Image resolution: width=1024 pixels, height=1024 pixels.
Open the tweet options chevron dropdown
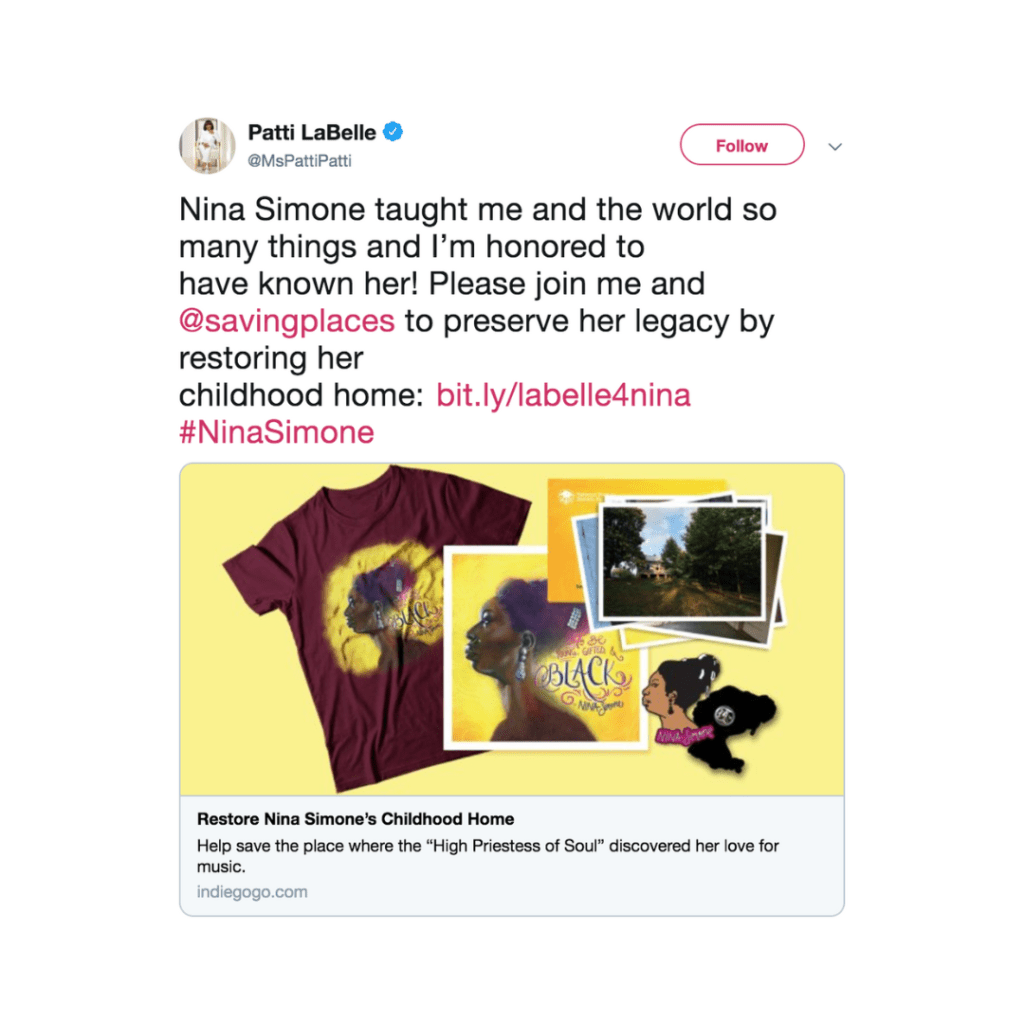(x=835, y=146)
